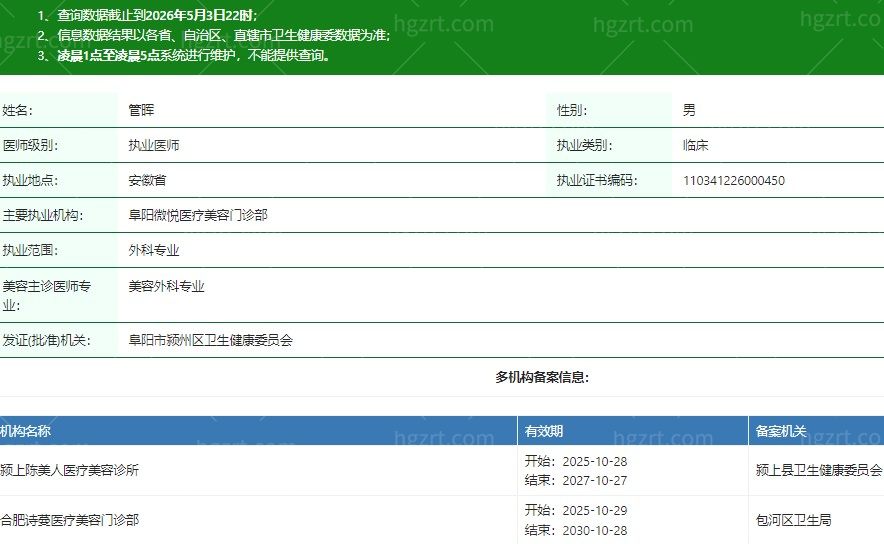The image size is (884, 544).
Task: Click the 发证(批准)机关 label
Action: 46,340
